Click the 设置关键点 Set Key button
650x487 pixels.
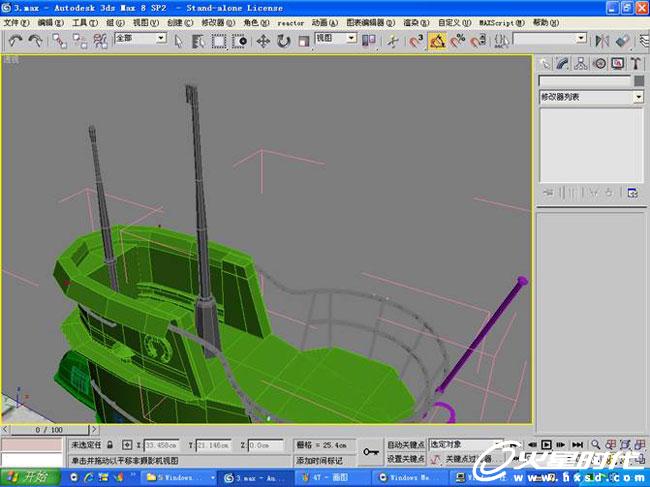(x=406, y=459)
